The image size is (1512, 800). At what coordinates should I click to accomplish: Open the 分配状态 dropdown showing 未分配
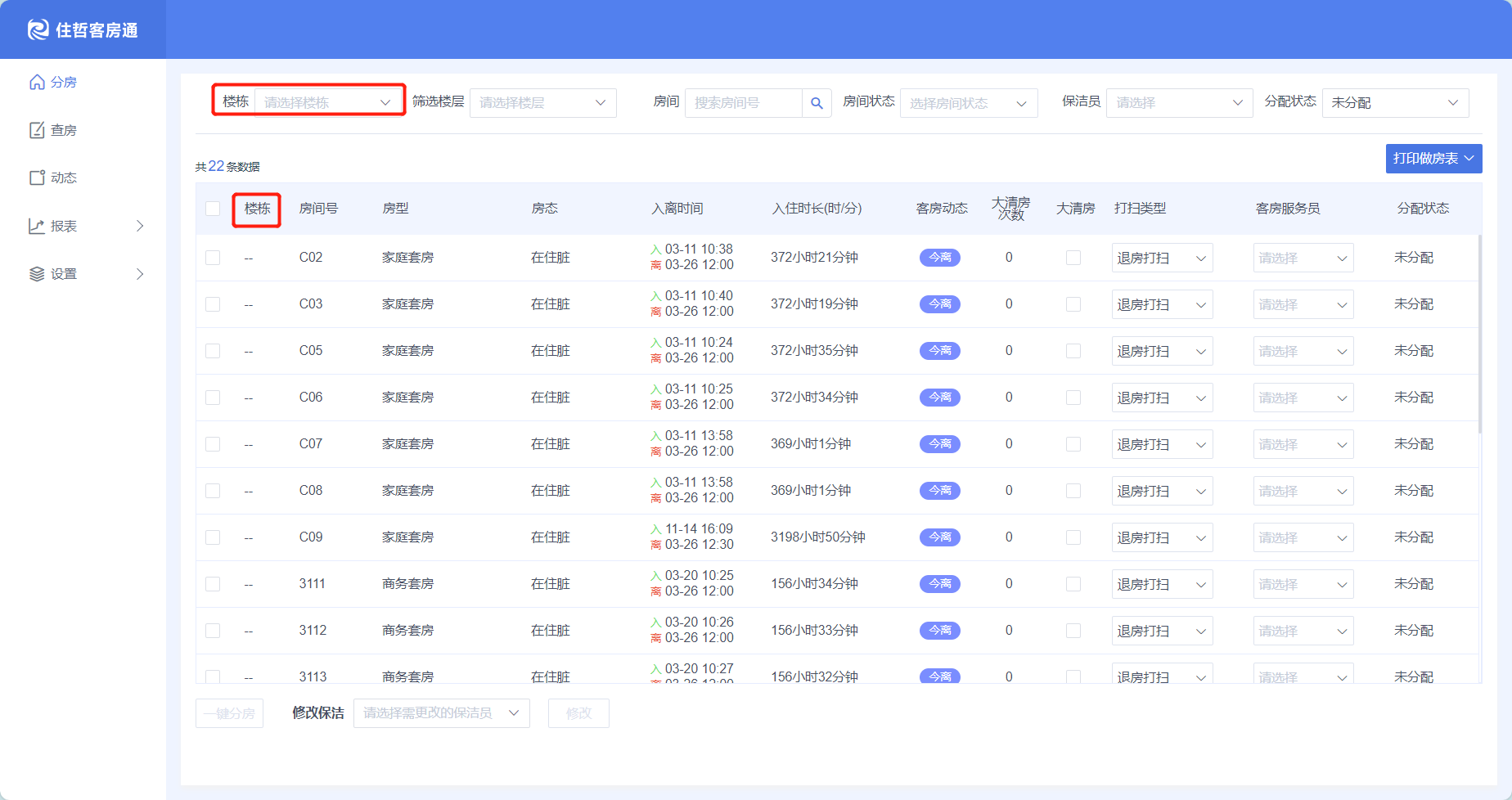[x=1395, y=103]
